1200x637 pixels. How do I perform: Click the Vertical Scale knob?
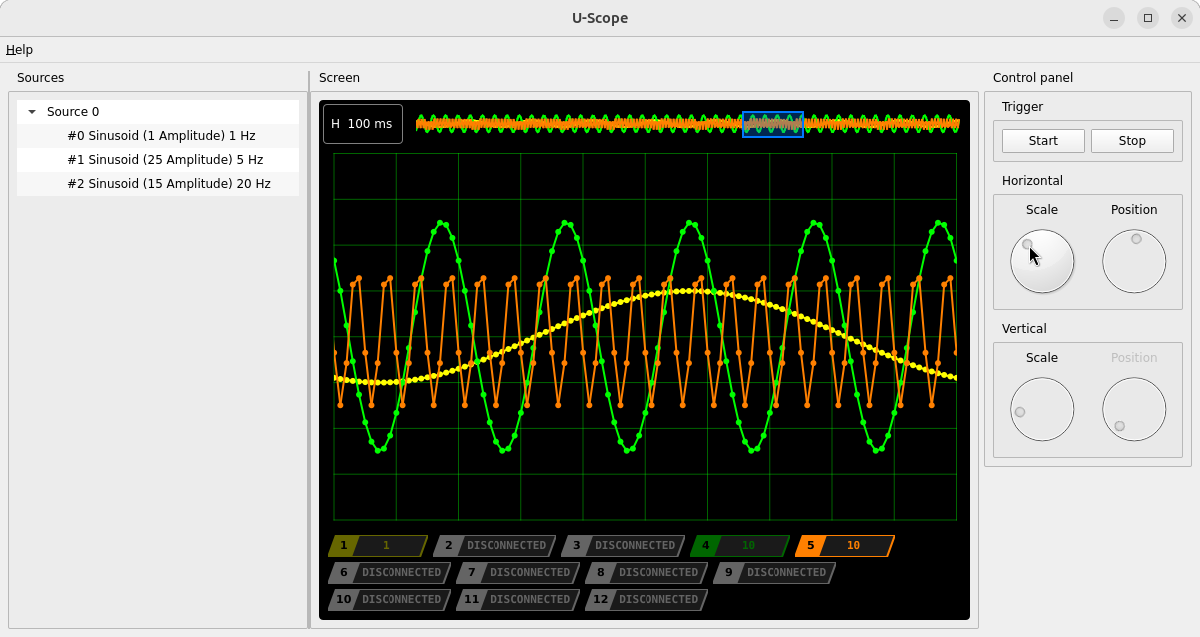tap(1042, 409)
